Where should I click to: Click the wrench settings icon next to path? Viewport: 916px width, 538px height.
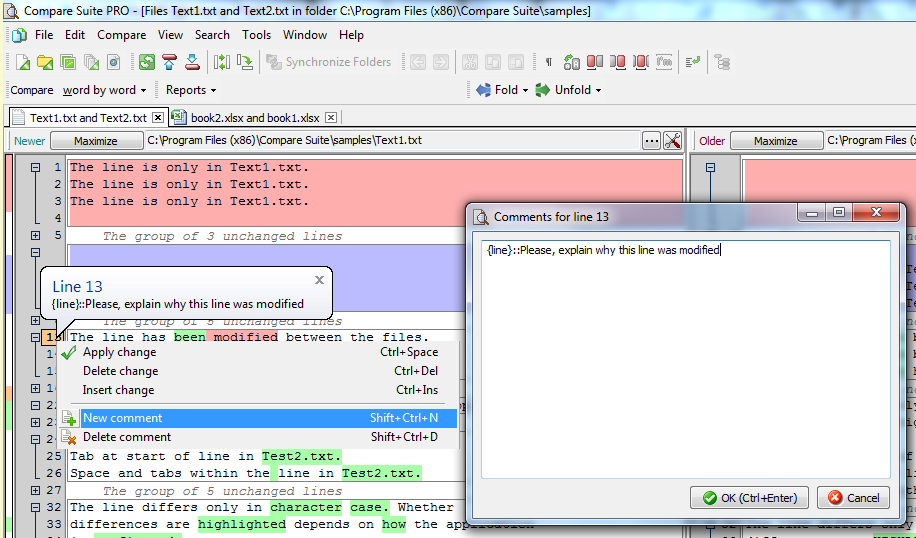672,141
